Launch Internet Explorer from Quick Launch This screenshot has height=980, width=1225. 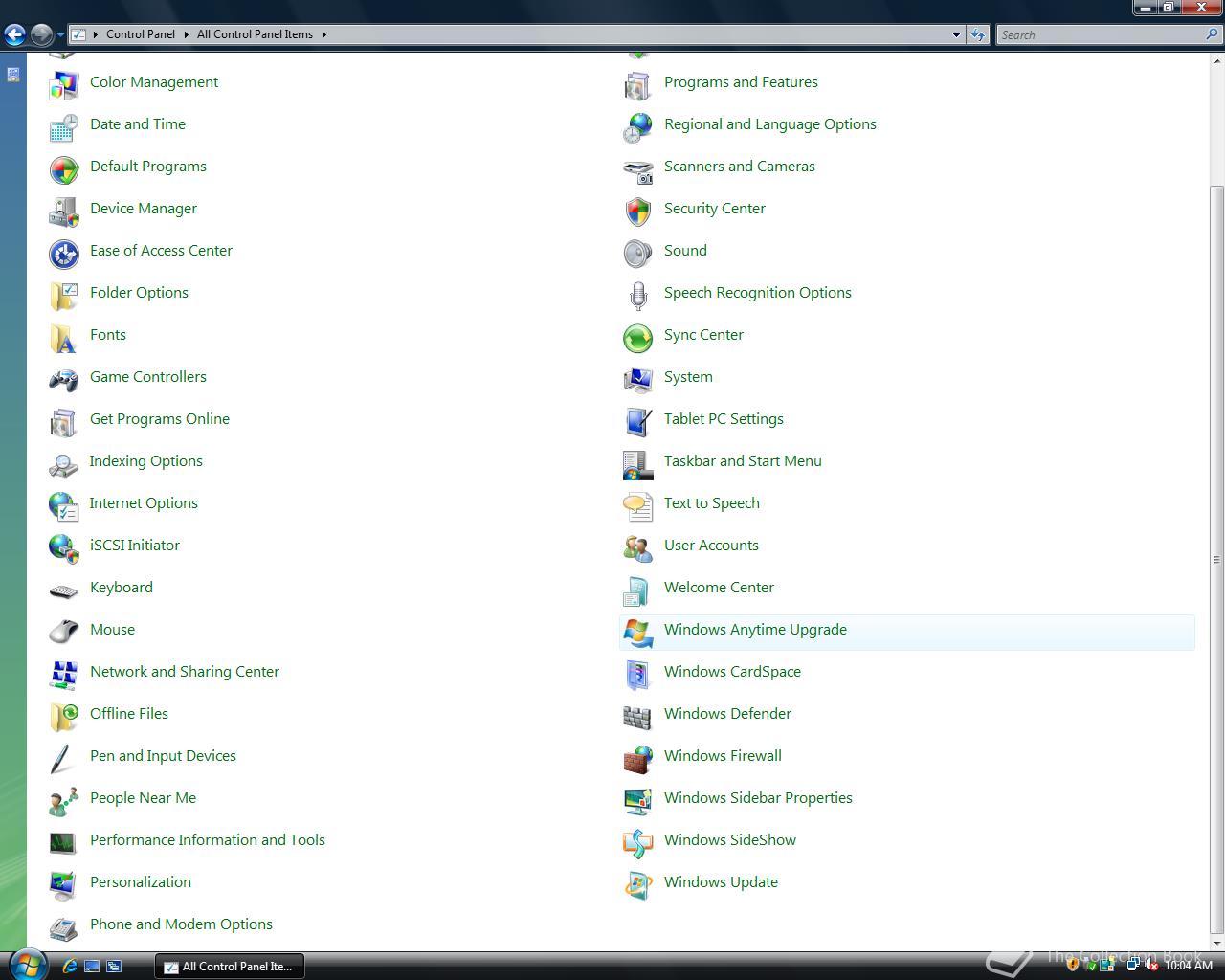tap(69, 967)
